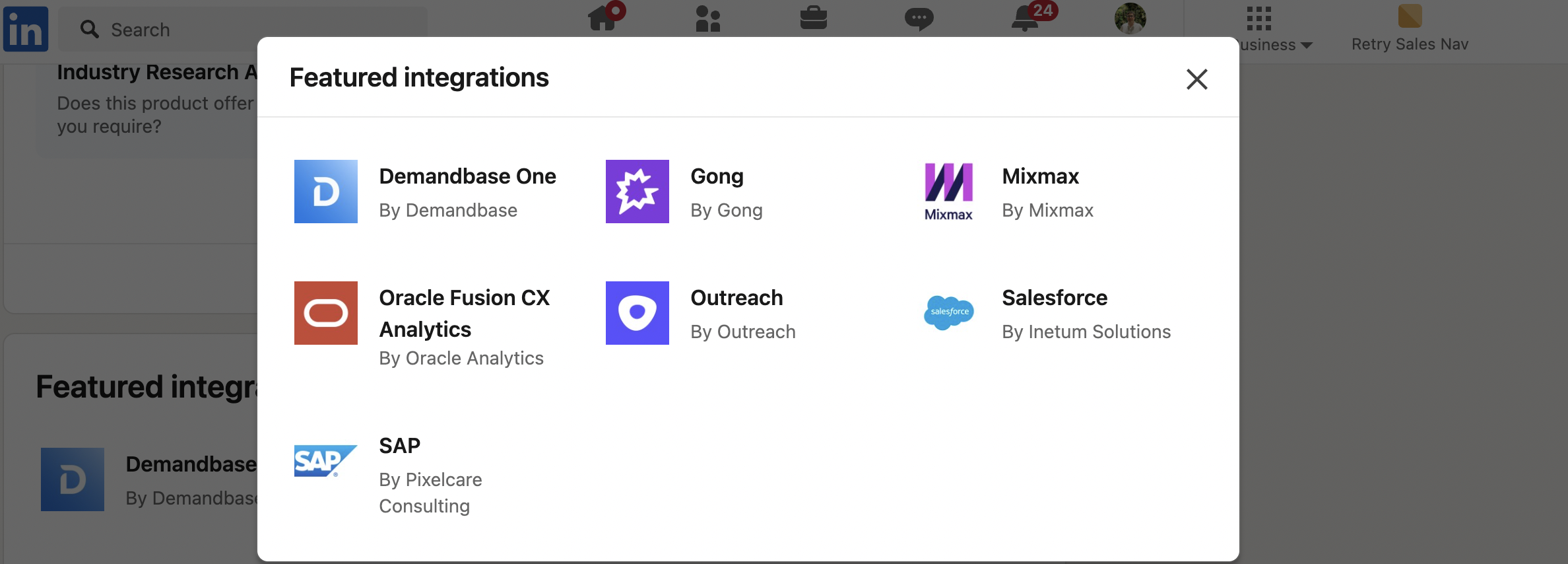Open the Gong integration title
The height and width of the screenshot is (564, 1568).
point(717,176)
